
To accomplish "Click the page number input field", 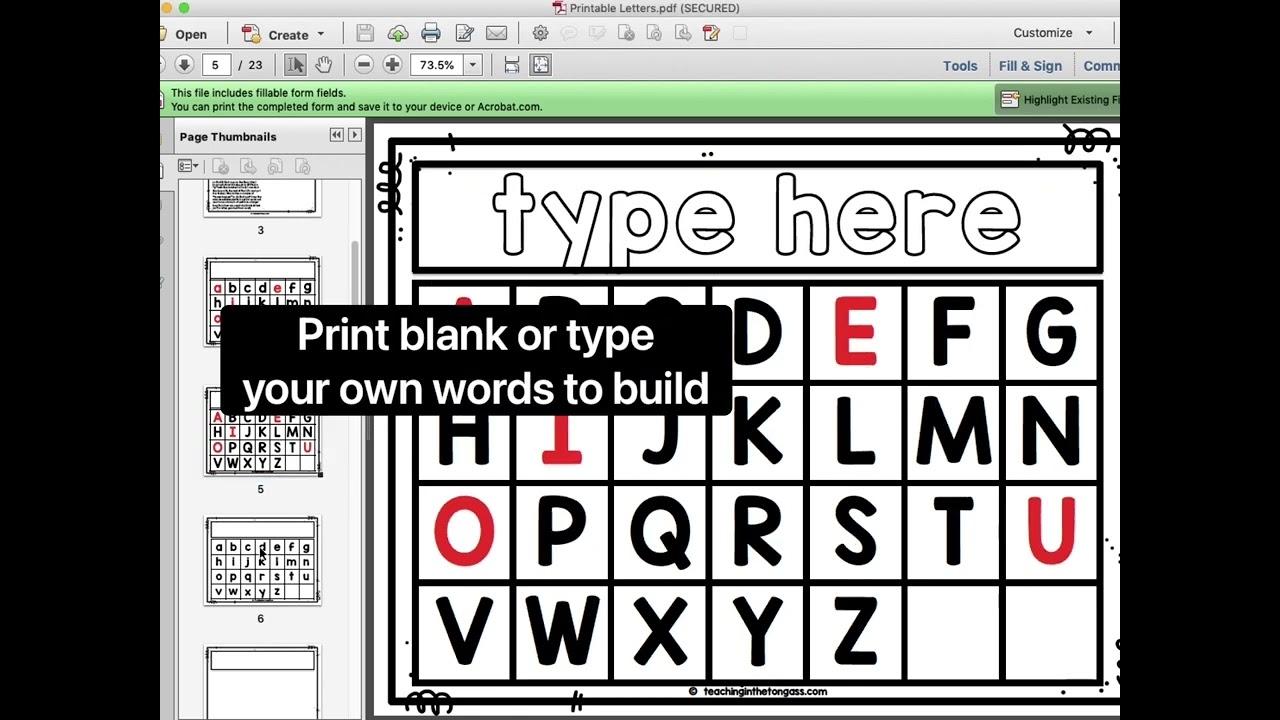I will click(215, 65).
